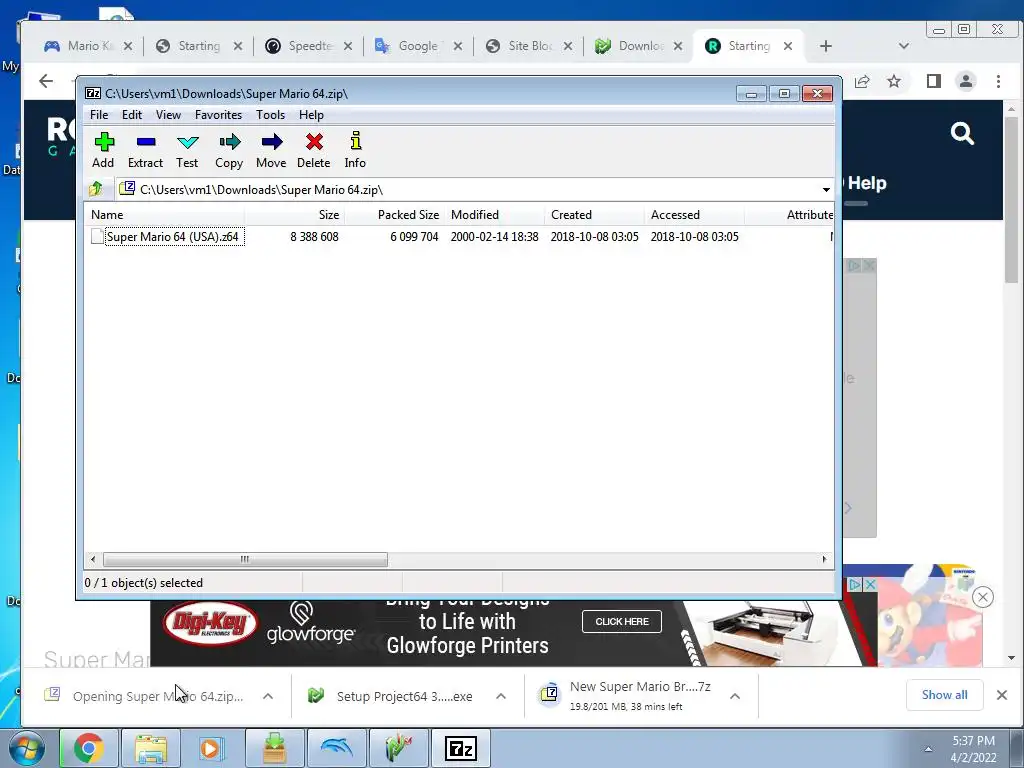
Task: Open the Setup Project64 exe download
Action: click(392, 696)
